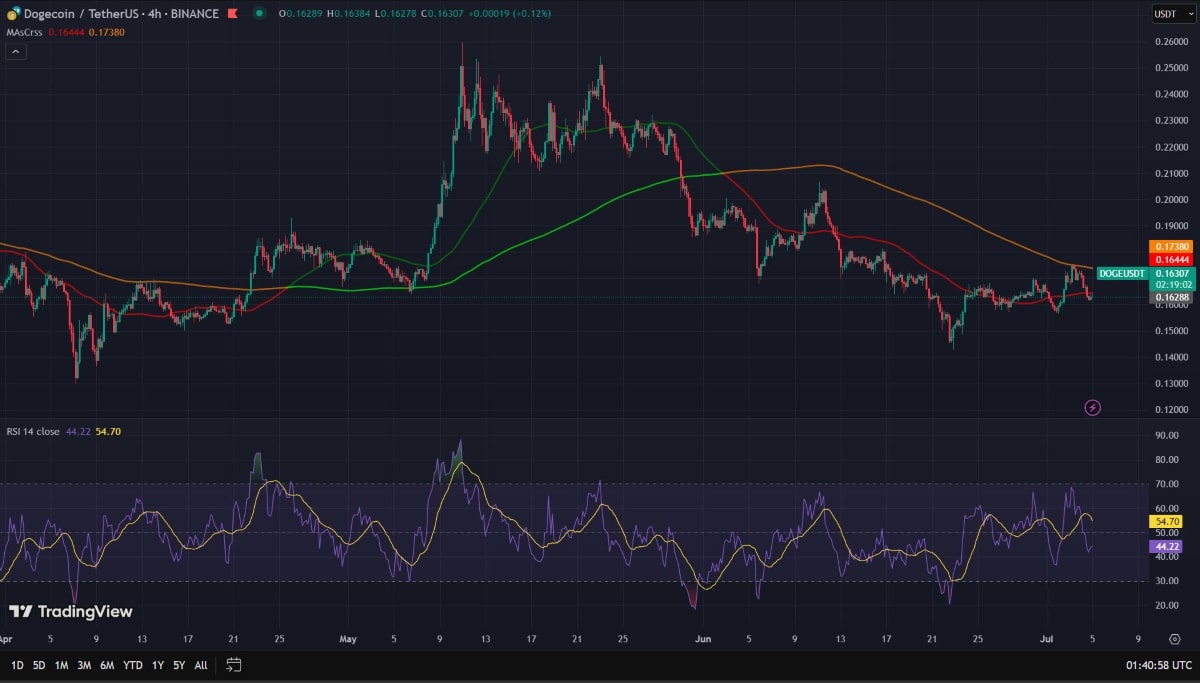1200x683 pixels.
Task: Select the 1M time range
Action: [62, 665]
